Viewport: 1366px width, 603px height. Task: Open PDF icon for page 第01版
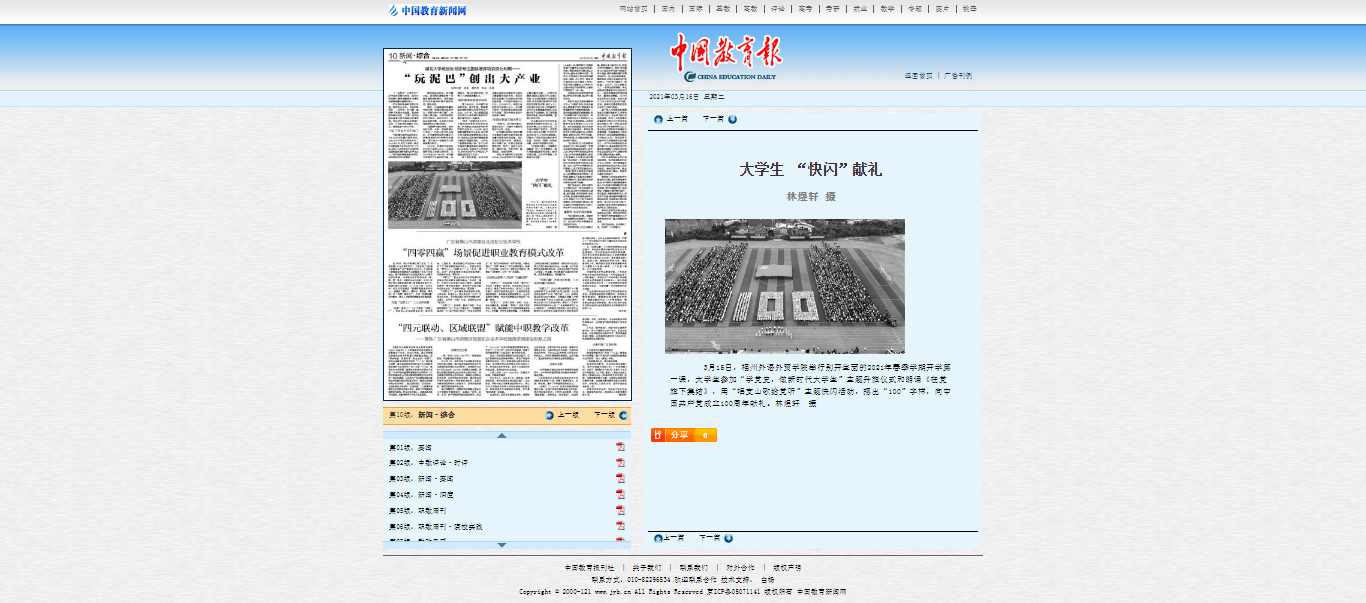click(x=620, y=447)
